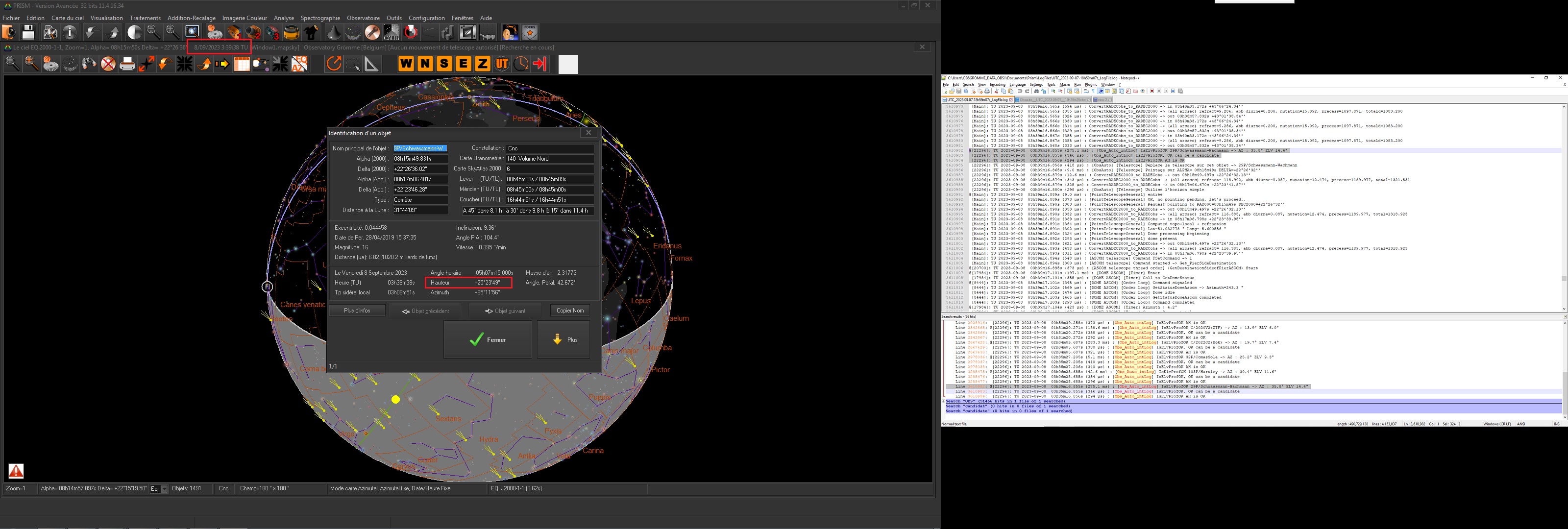This screenshot has height=529, width=1568.
Task: Open the Eq coordinate dropdown in status bar
Action: (x=164, y=489)
